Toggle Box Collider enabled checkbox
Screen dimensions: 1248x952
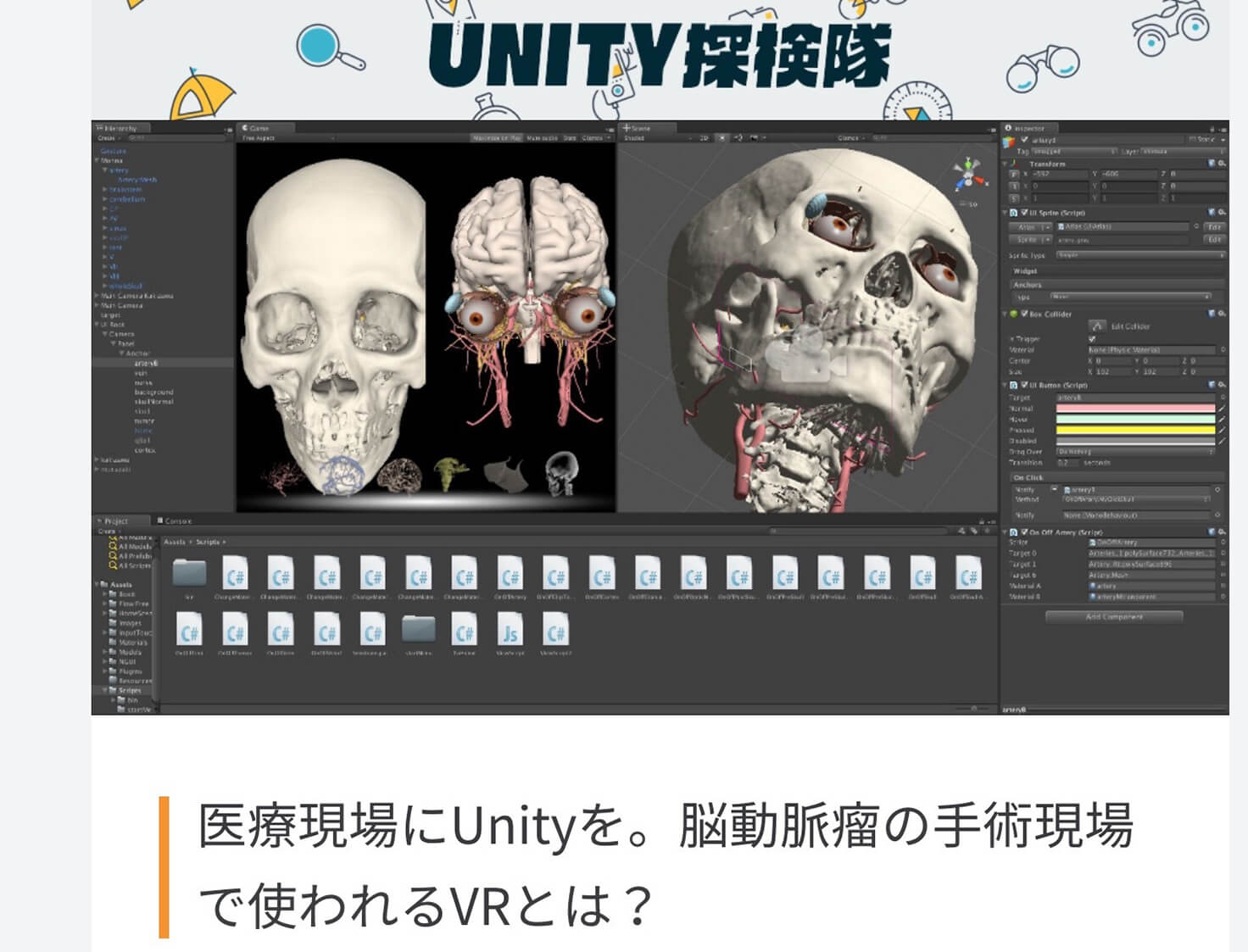click(1024, 314)
